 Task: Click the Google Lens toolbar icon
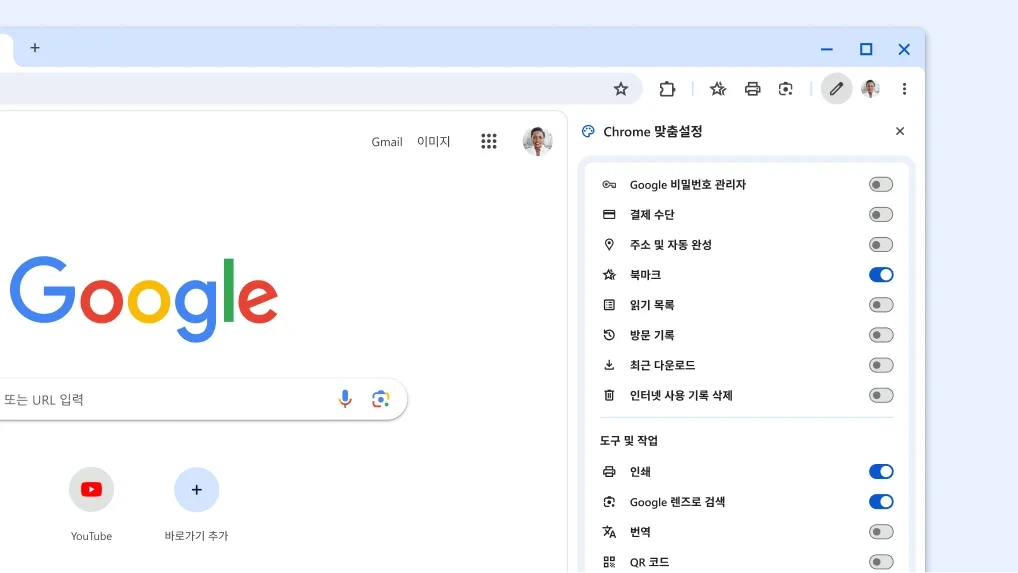(786, 89)
